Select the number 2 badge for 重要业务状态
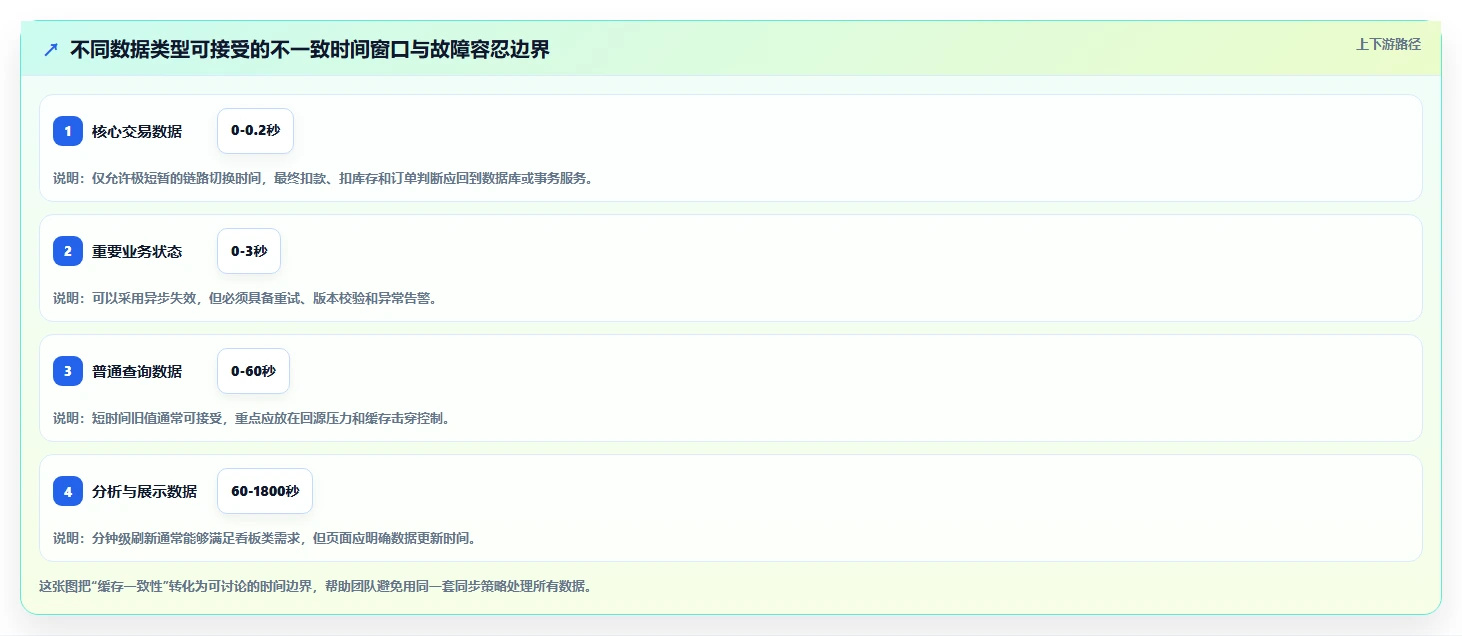Screen dimensions: 1462x636 coord(68,251)
